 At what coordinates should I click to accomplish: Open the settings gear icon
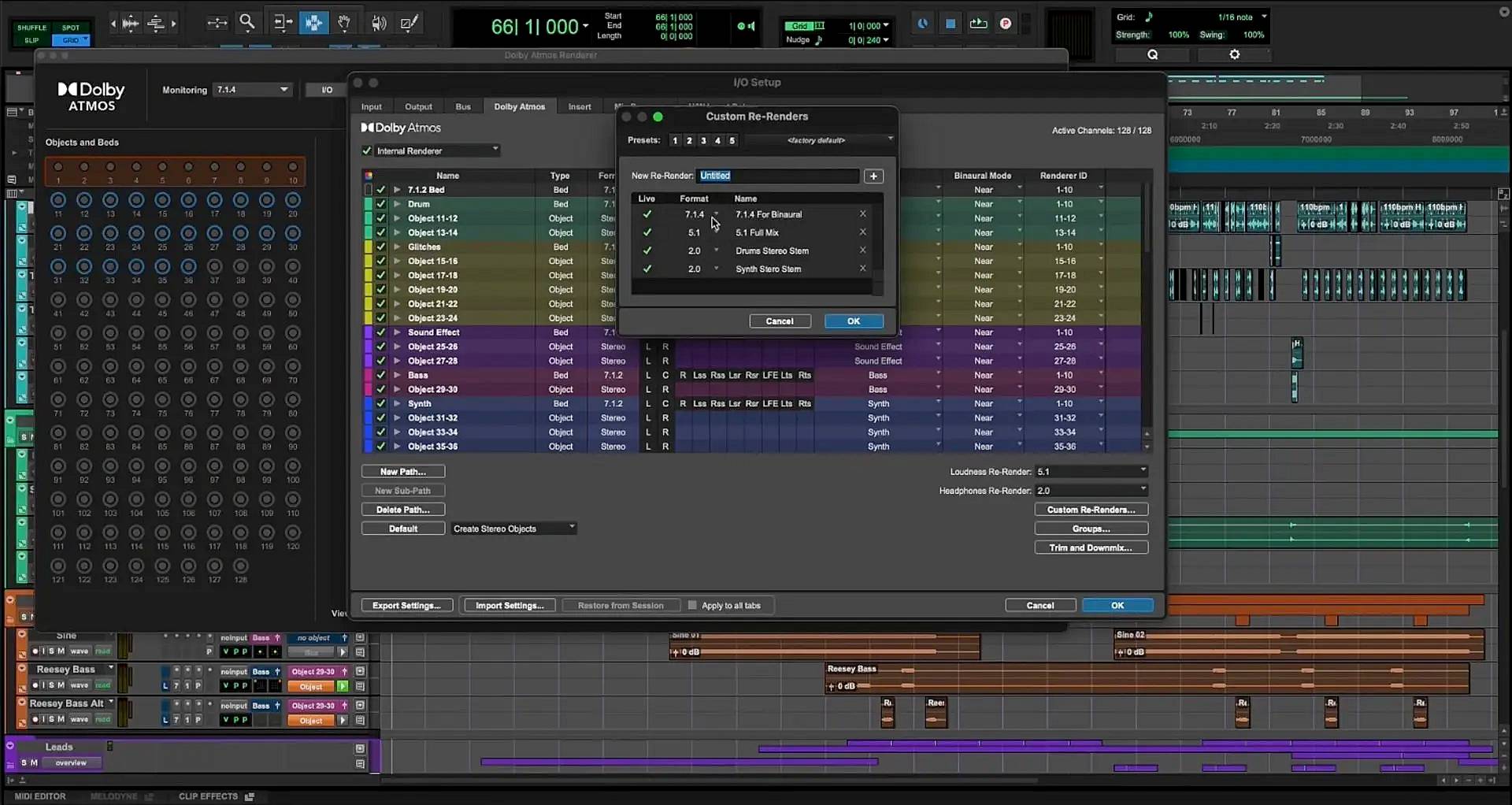coord(1233,54)
